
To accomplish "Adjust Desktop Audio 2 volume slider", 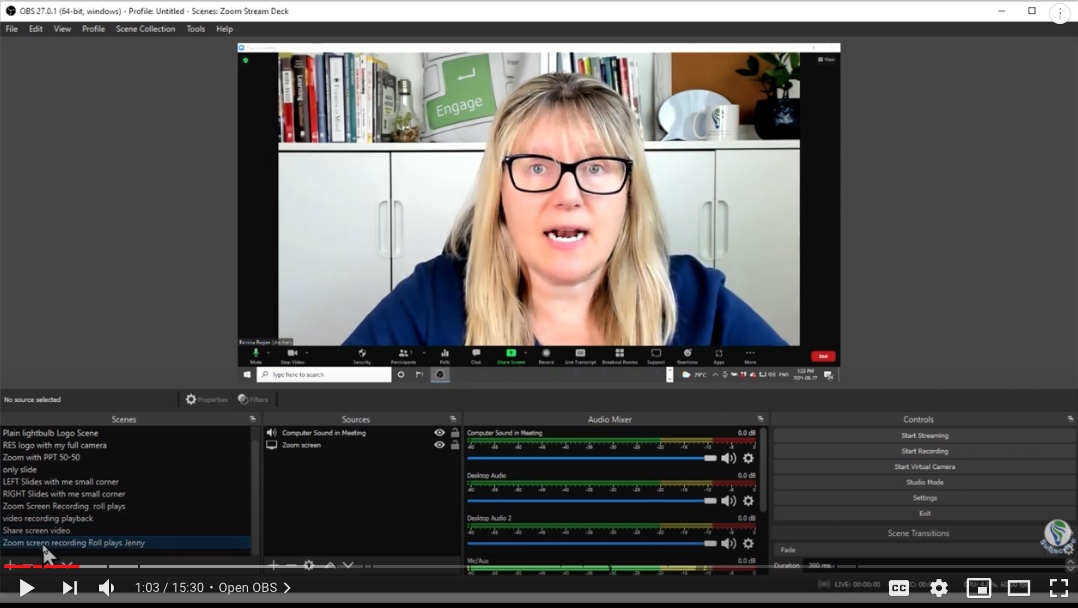I will click(592, 543).
